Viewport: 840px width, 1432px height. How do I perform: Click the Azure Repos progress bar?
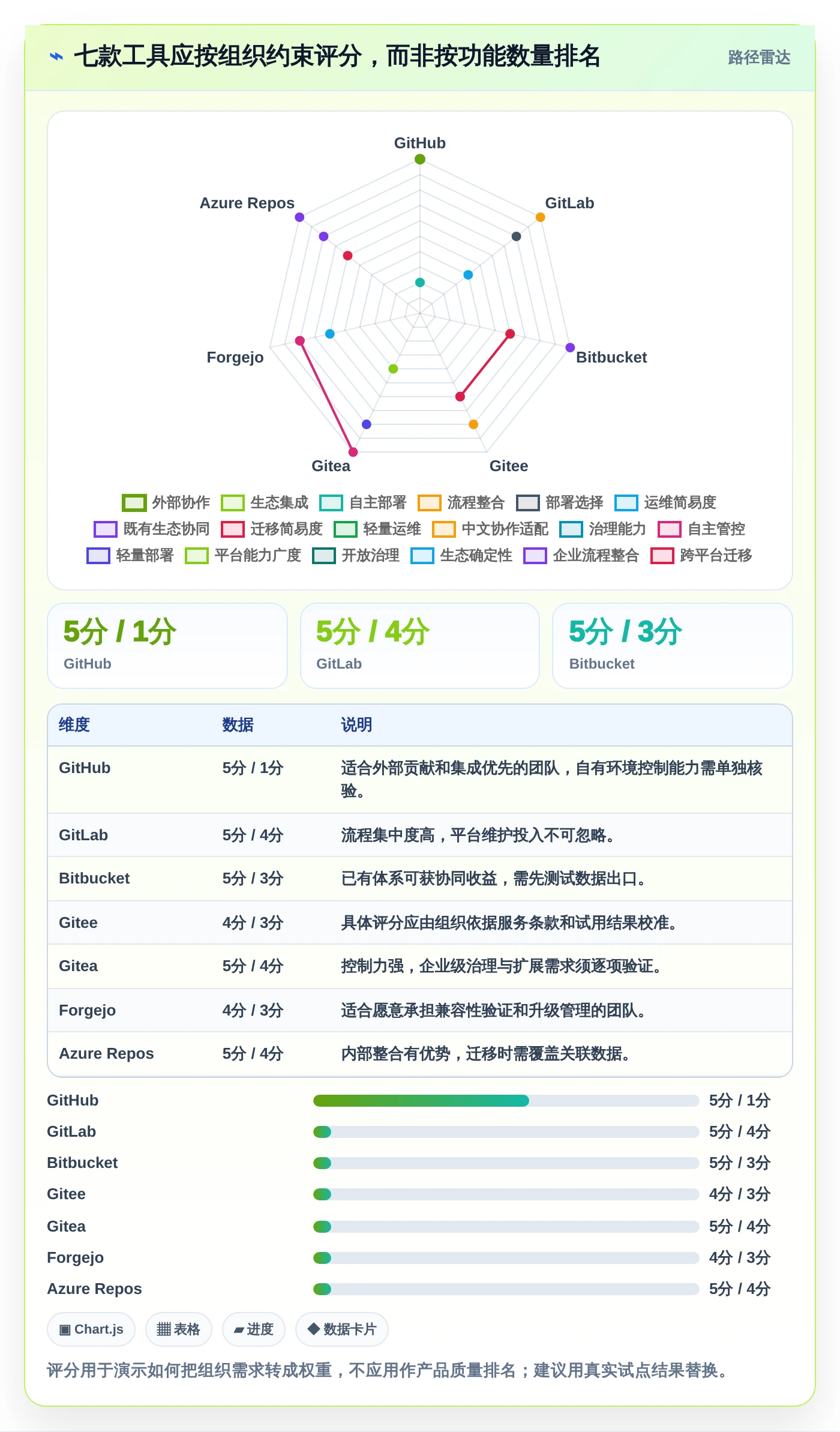pyautogui.click(x=506, y=1289)
